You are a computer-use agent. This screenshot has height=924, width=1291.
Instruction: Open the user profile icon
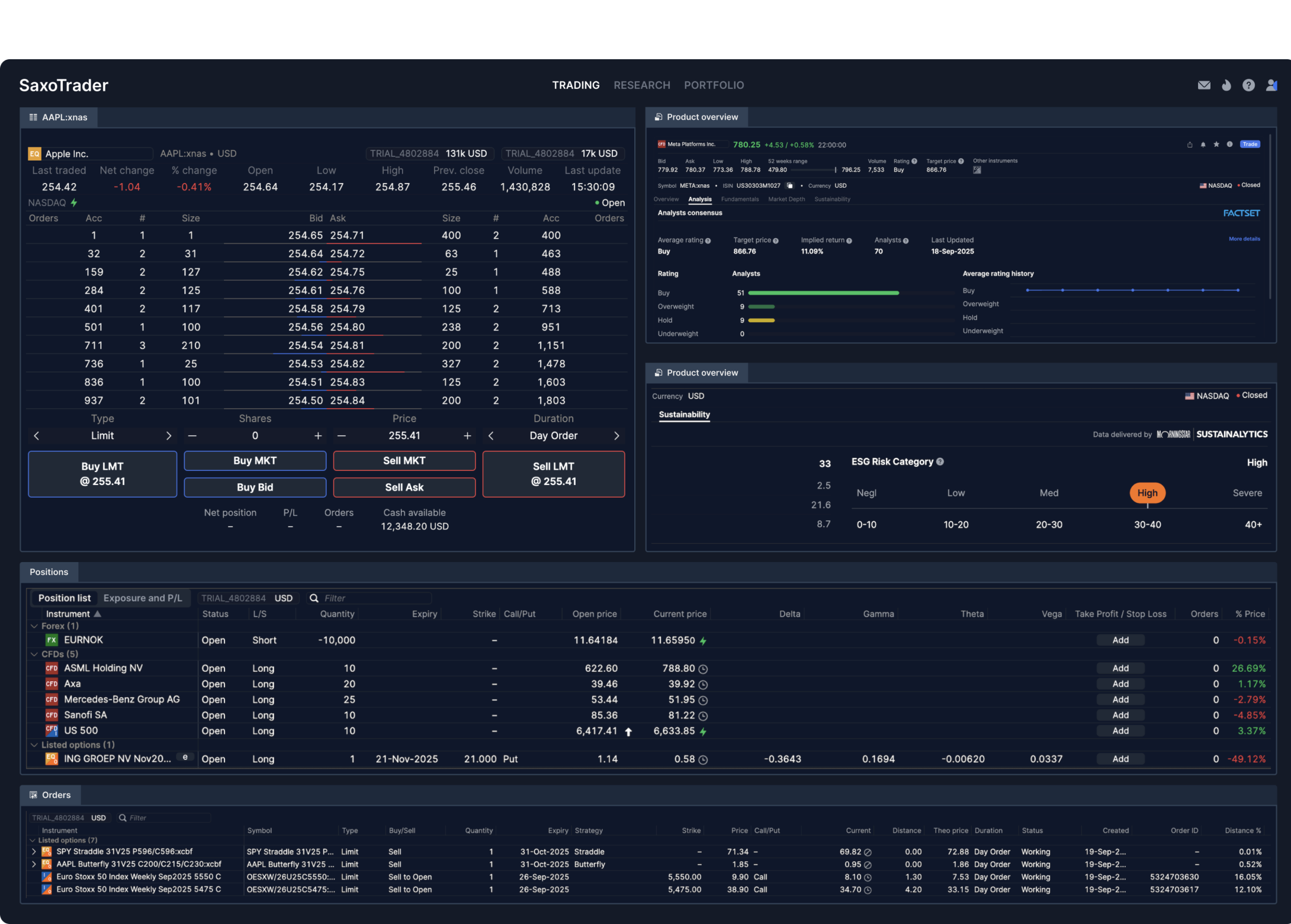1271,85
